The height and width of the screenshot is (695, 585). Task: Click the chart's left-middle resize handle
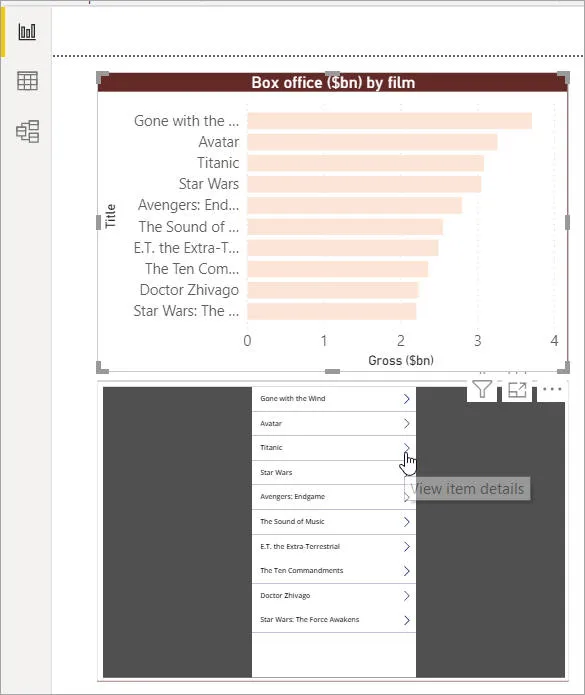[98, 223]
